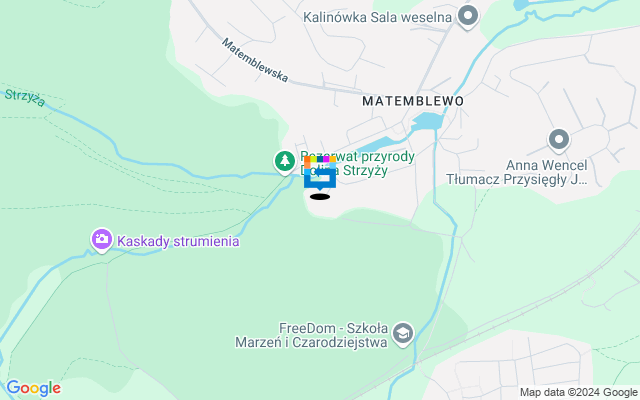Open the Anna Wencel Tłumacz Przysięgły label

pyautogui.click(x=517, y=172)
